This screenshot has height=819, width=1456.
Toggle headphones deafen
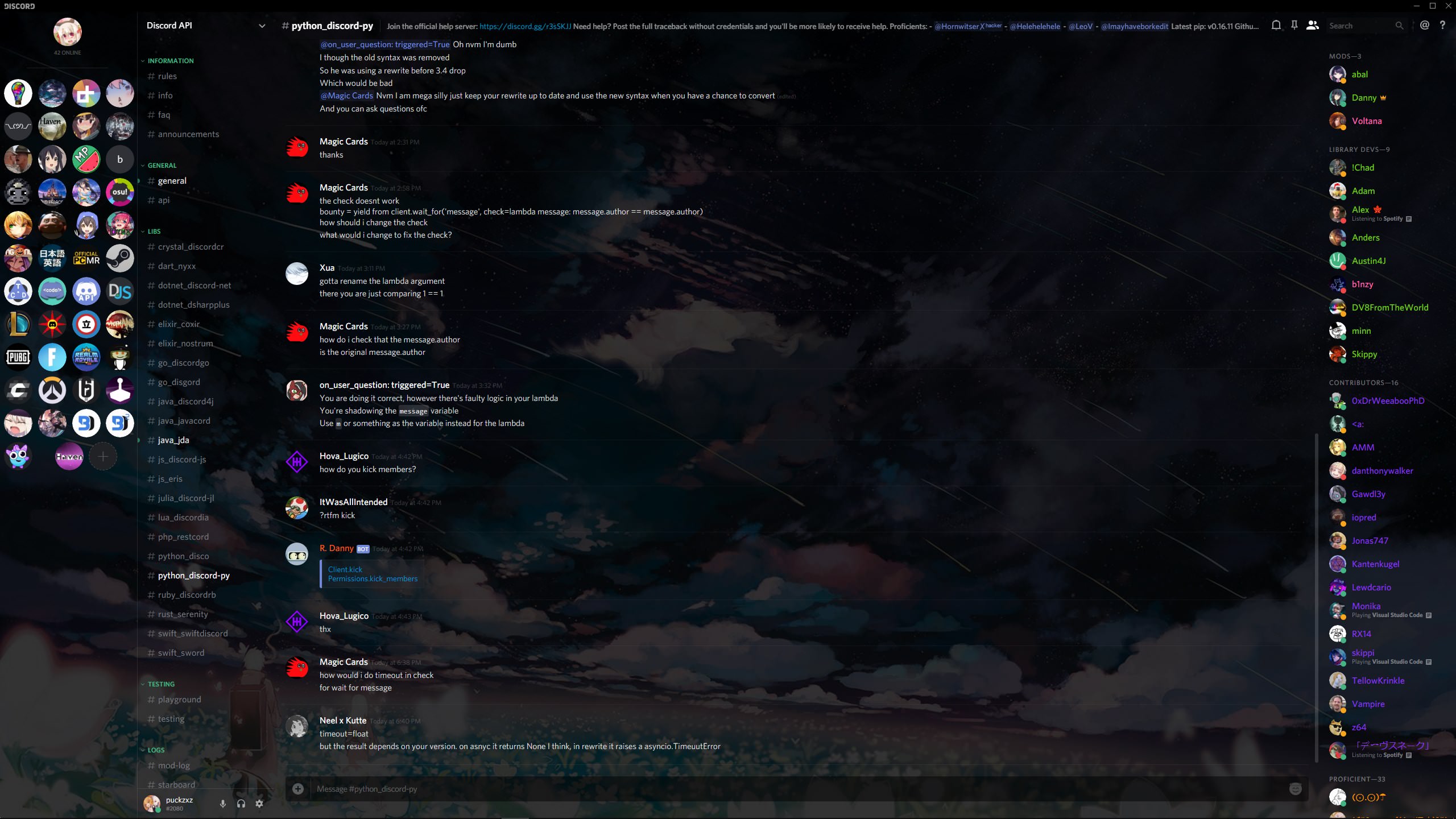click(x=241, y=803)
